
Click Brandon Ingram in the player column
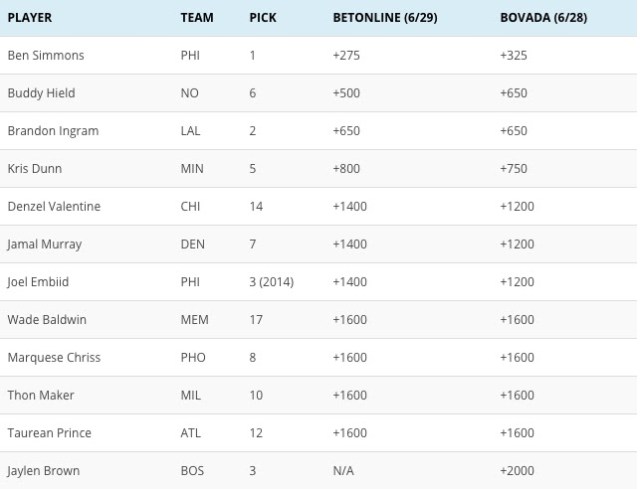tap(53, 131)
